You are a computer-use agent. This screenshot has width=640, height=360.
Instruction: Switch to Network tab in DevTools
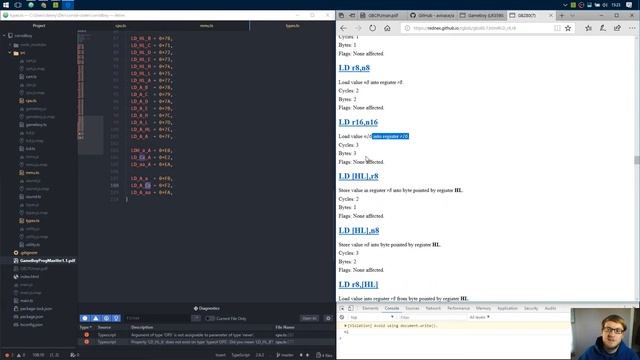click(x=433, y=309)
